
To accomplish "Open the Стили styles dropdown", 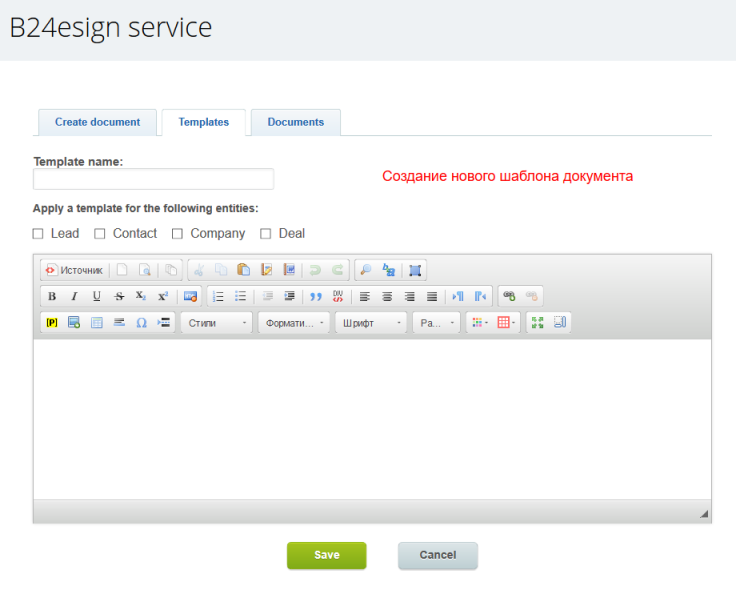I will pos(217,323).
